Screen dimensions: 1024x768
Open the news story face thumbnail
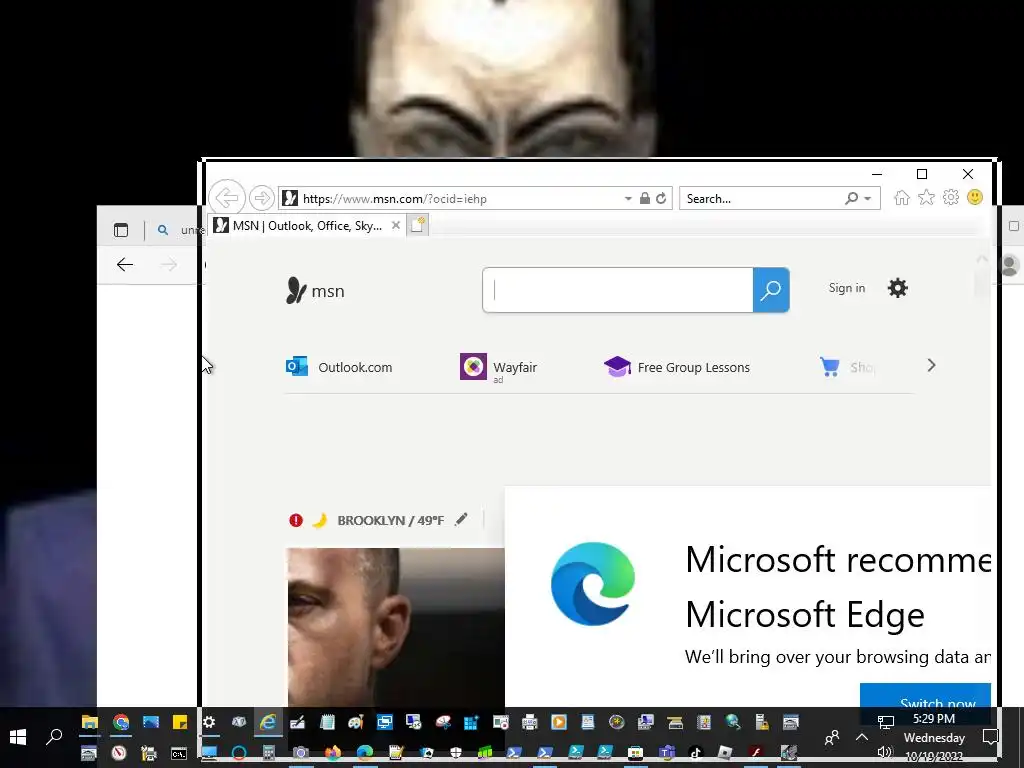tap(396, 627)
